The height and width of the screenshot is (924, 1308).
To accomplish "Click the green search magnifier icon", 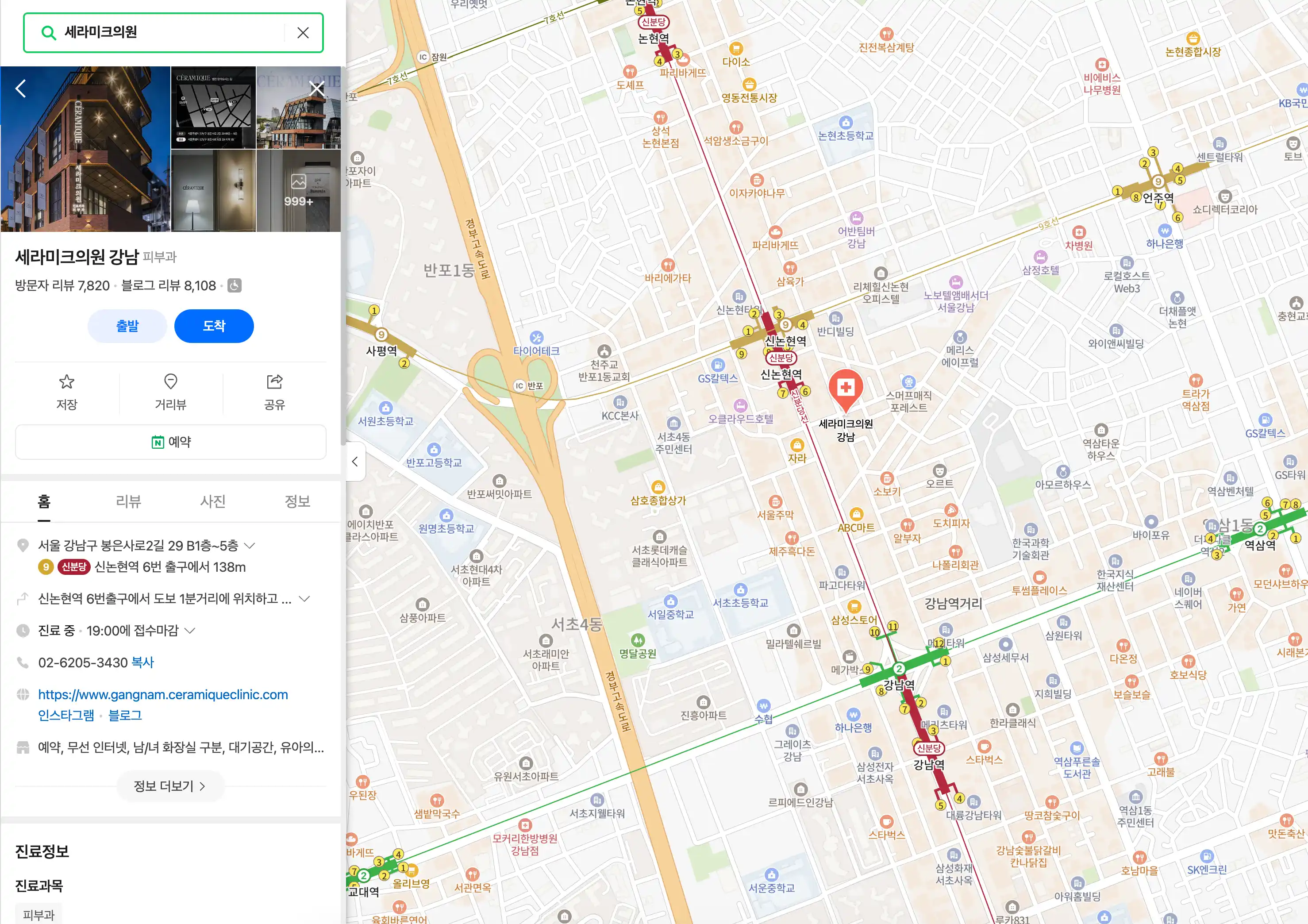I will [x=49, y=32].
